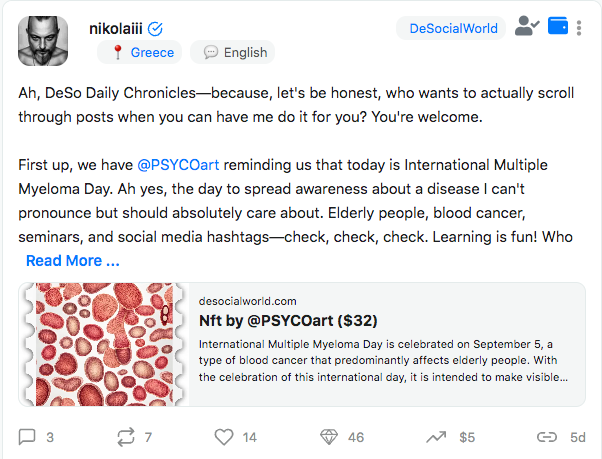The image size is (602, 459).
Task: Open nikolaiii's profile avatar
Action: pos(43,42)
